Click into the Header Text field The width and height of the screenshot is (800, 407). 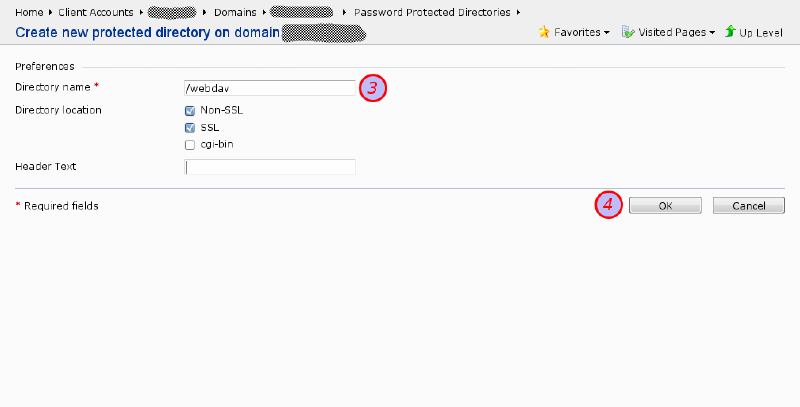[x=270, y=167]
